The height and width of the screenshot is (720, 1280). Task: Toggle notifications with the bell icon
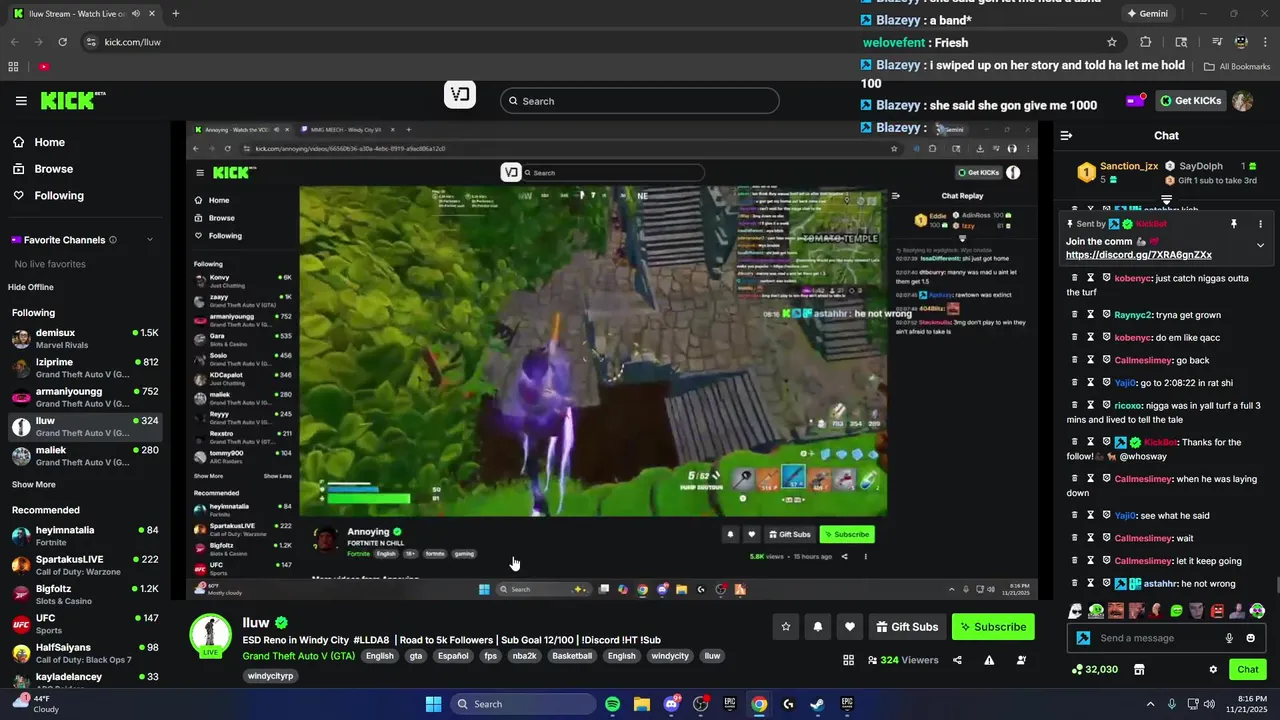818,627
